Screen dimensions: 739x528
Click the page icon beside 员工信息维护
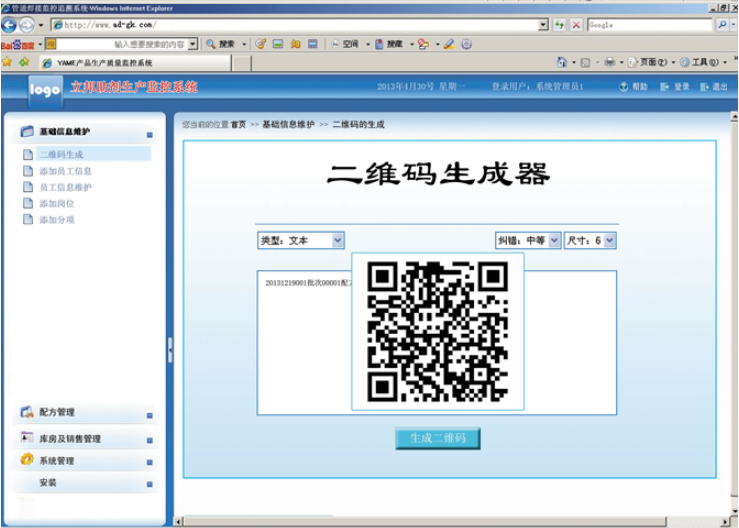[x=28, y=187]
